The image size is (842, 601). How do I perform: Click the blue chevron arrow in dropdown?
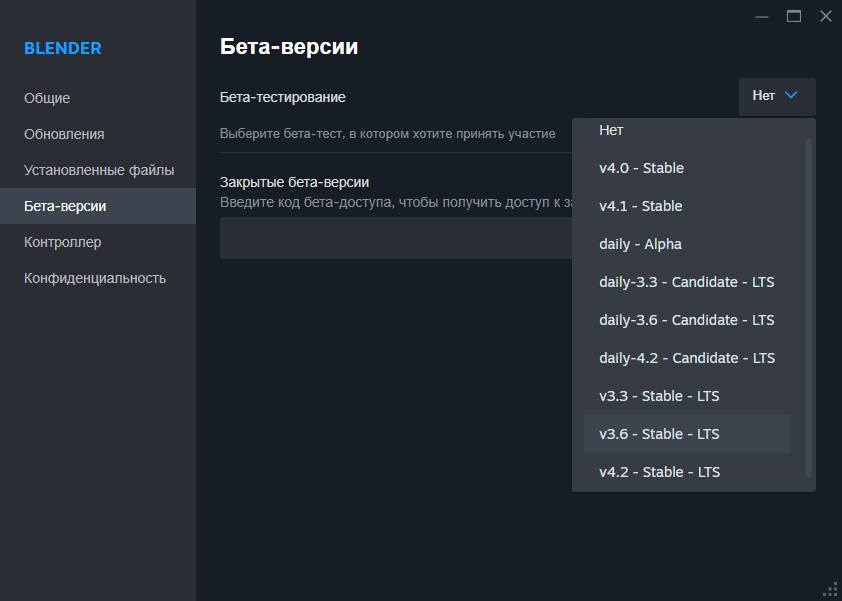[x=791, y=96]
